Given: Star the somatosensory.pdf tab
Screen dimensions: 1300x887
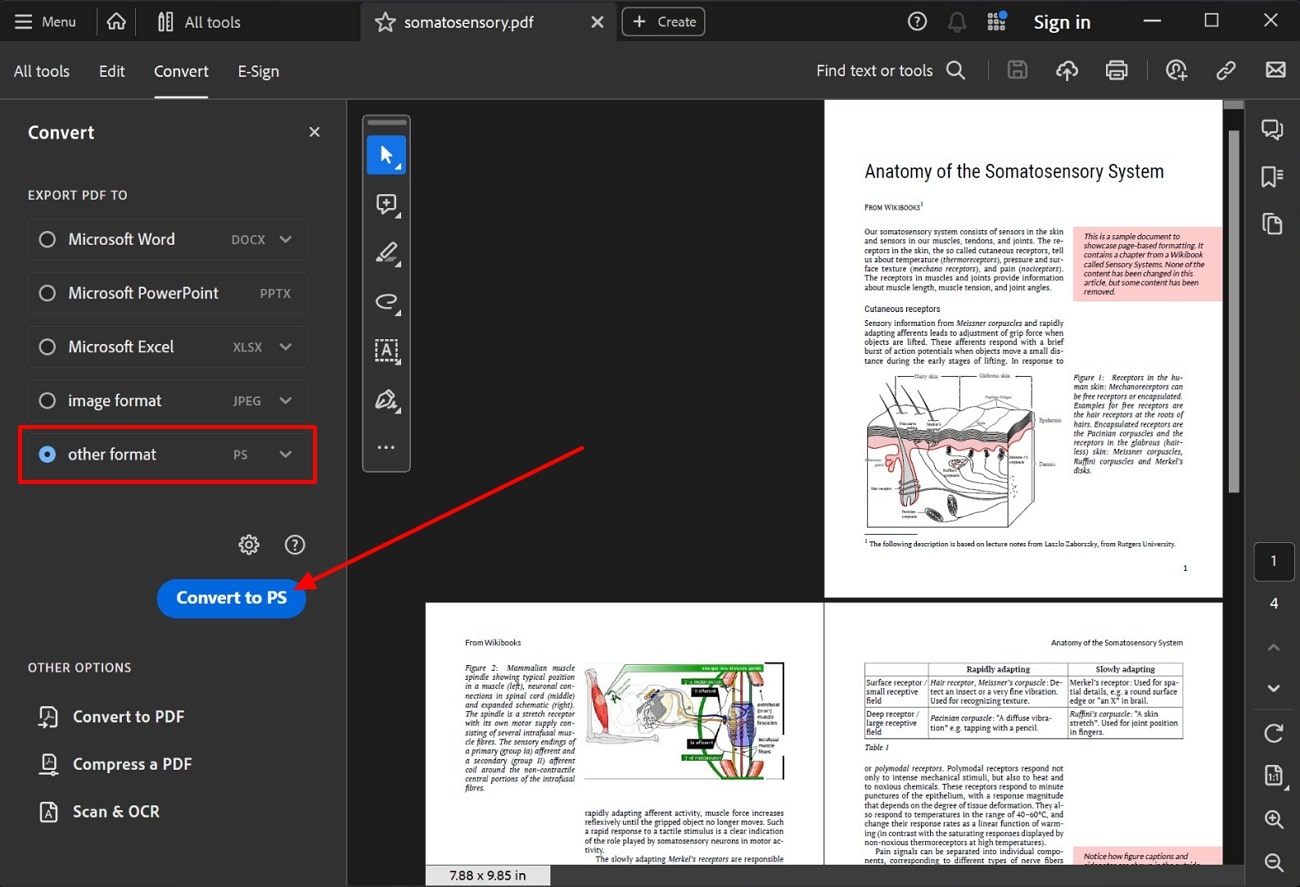Looking at the screenshot, I should (384, 22).
